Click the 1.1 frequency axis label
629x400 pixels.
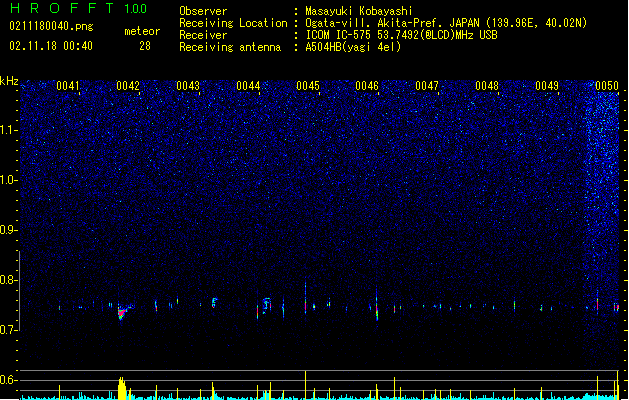coord(9,130)
